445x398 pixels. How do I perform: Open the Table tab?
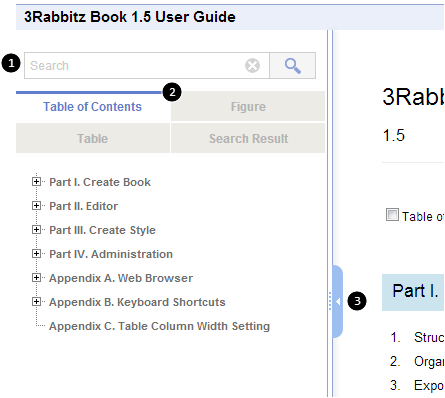pyautogui.click(x=93, y=138)
